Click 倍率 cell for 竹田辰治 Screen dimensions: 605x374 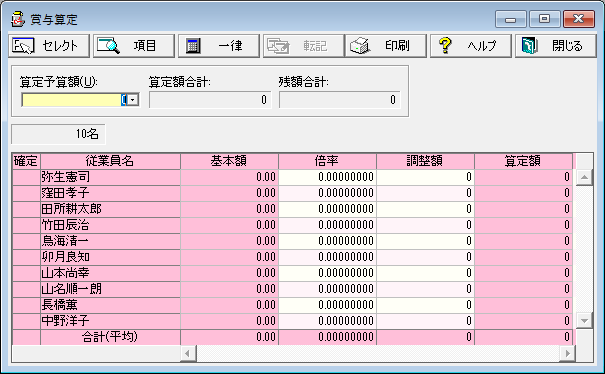click(327, 225)
